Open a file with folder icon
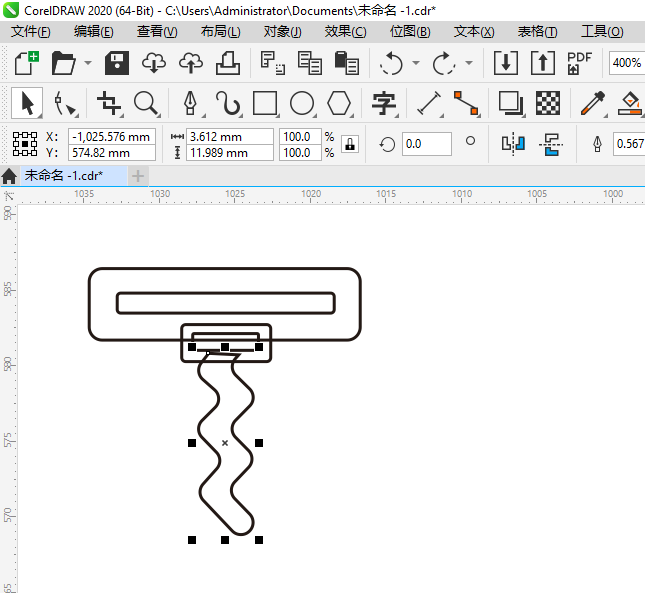The image size is (645, 593). [x=64, y=63]
